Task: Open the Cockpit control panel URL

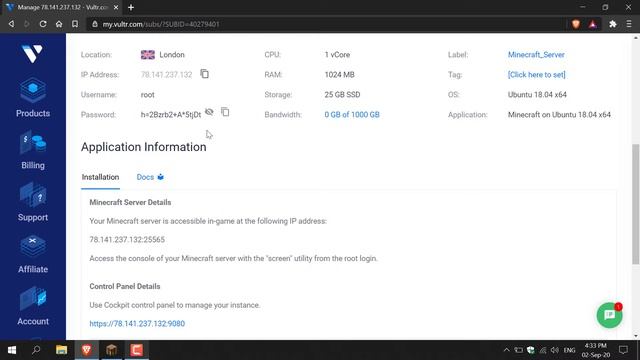Action: coord(137,324)
